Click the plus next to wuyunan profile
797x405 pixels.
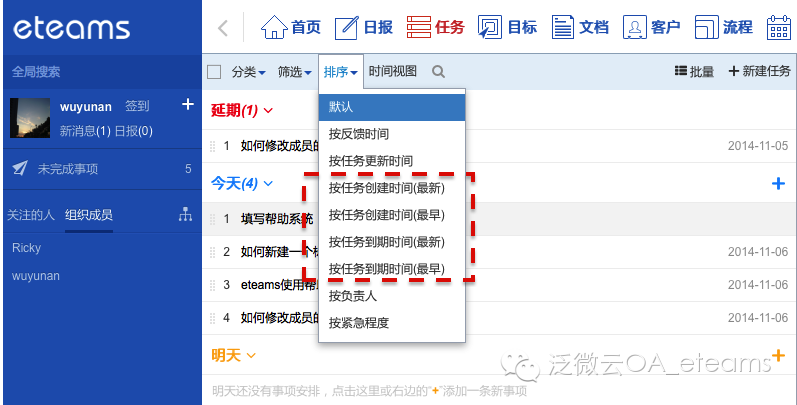point(188,104)
